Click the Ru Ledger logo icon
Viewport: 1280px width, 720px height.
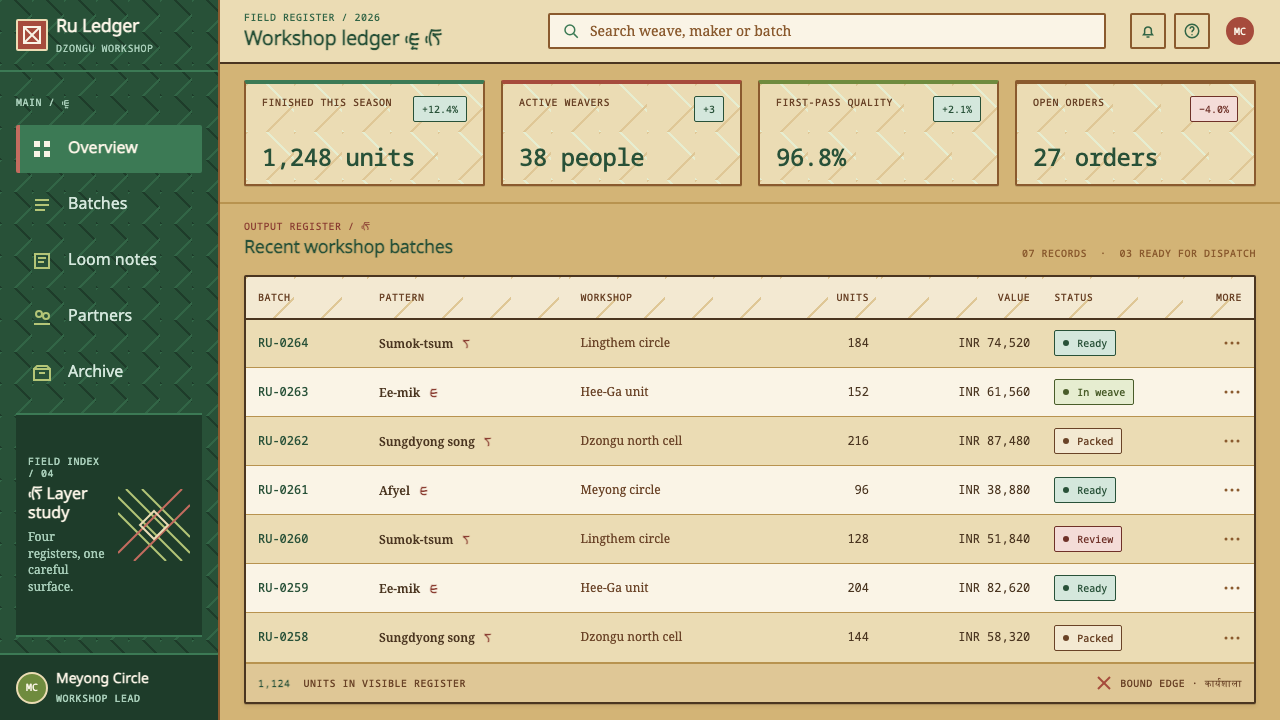[32, 35]
